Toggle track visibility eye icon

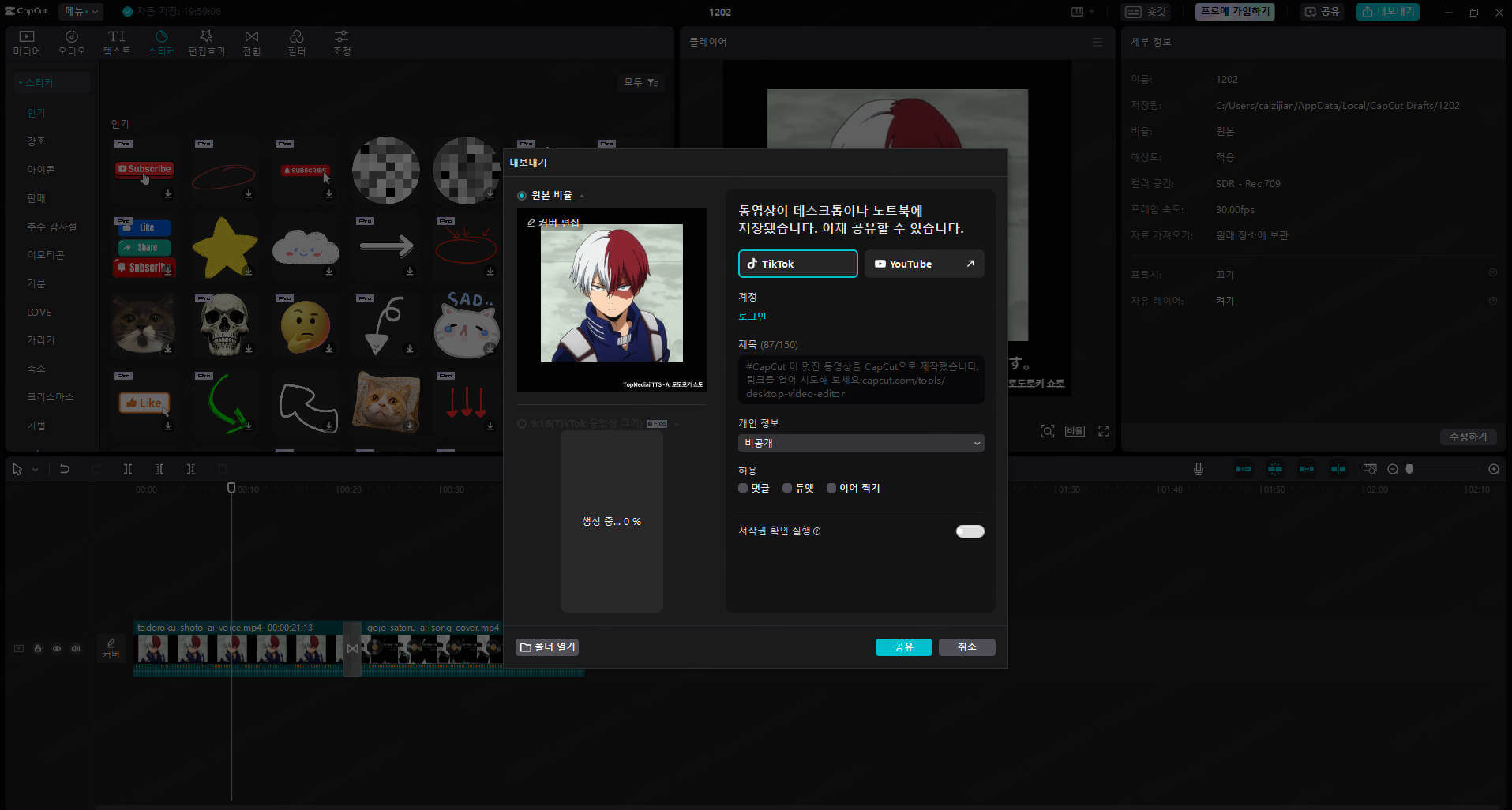[x=57, y=648]
